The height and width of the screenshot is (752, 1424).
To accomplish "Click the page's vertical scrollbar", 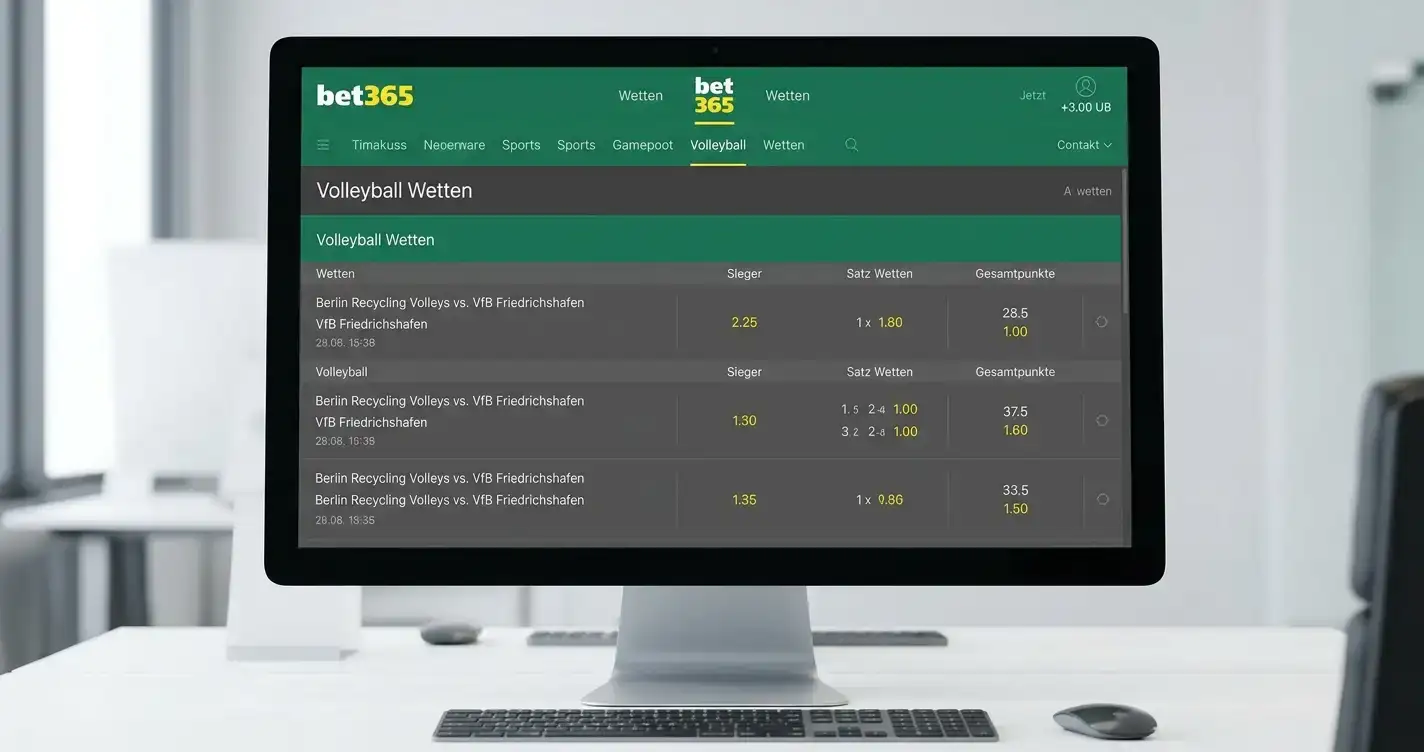I will [x=1124, y=240].
